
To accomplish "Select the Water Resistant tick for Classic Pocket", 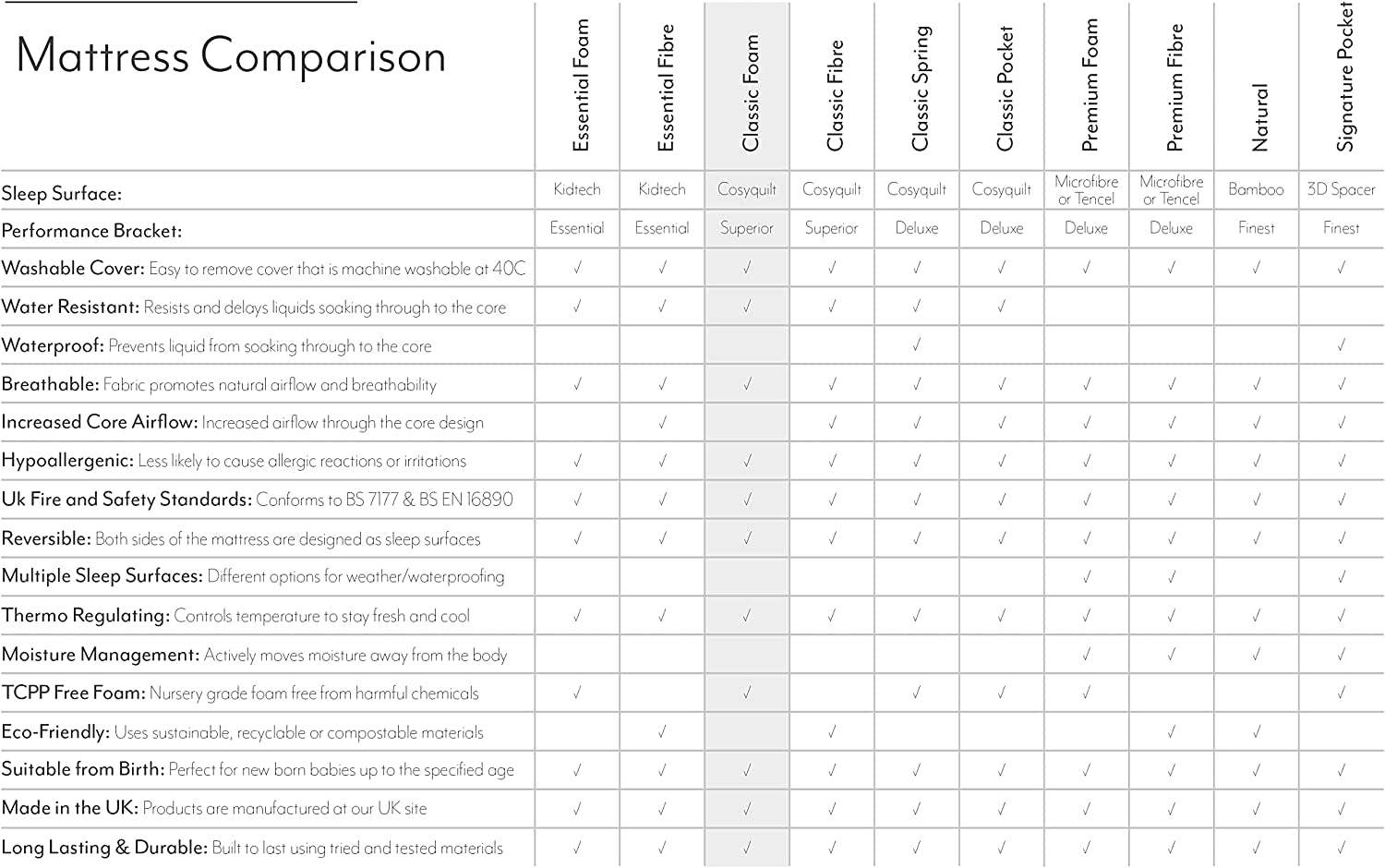I will [1002, 307].
